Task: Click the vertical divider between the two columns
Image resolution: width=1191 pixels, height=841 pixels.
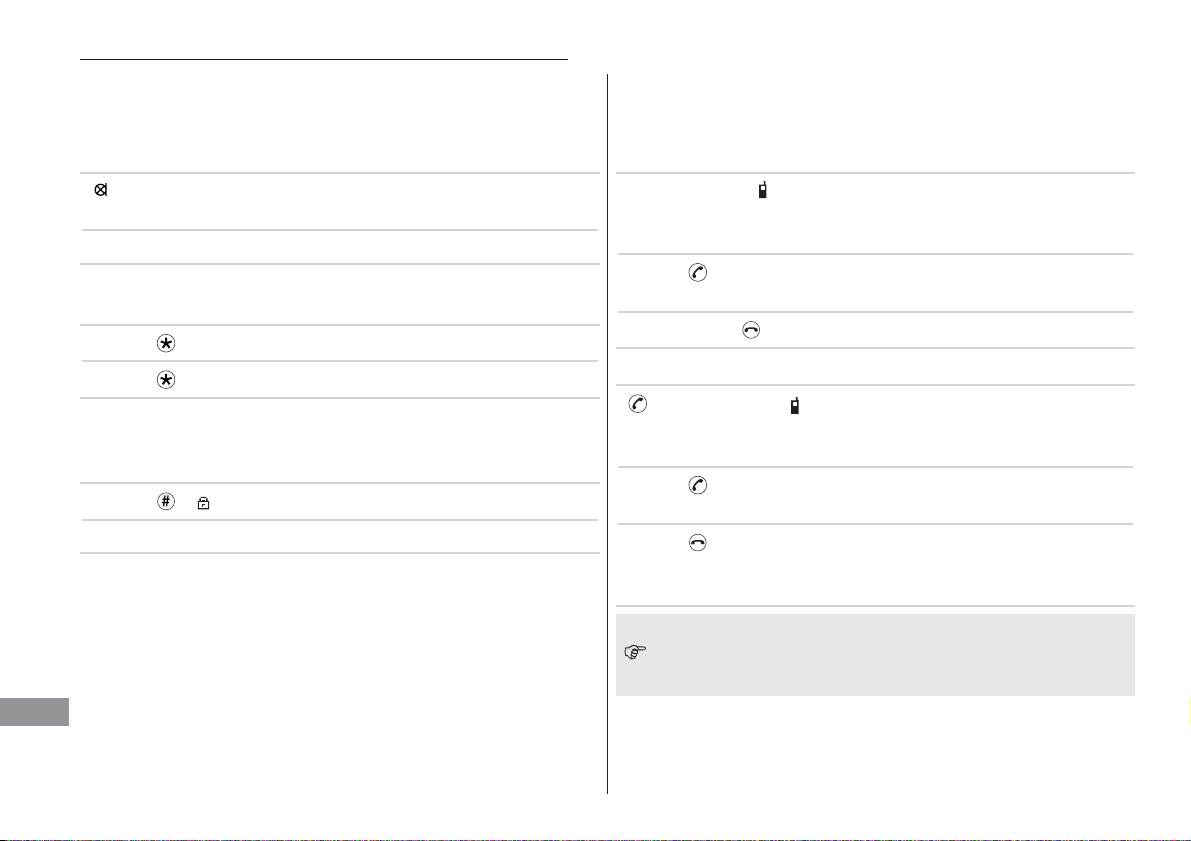Action: (x=608, y=434)
